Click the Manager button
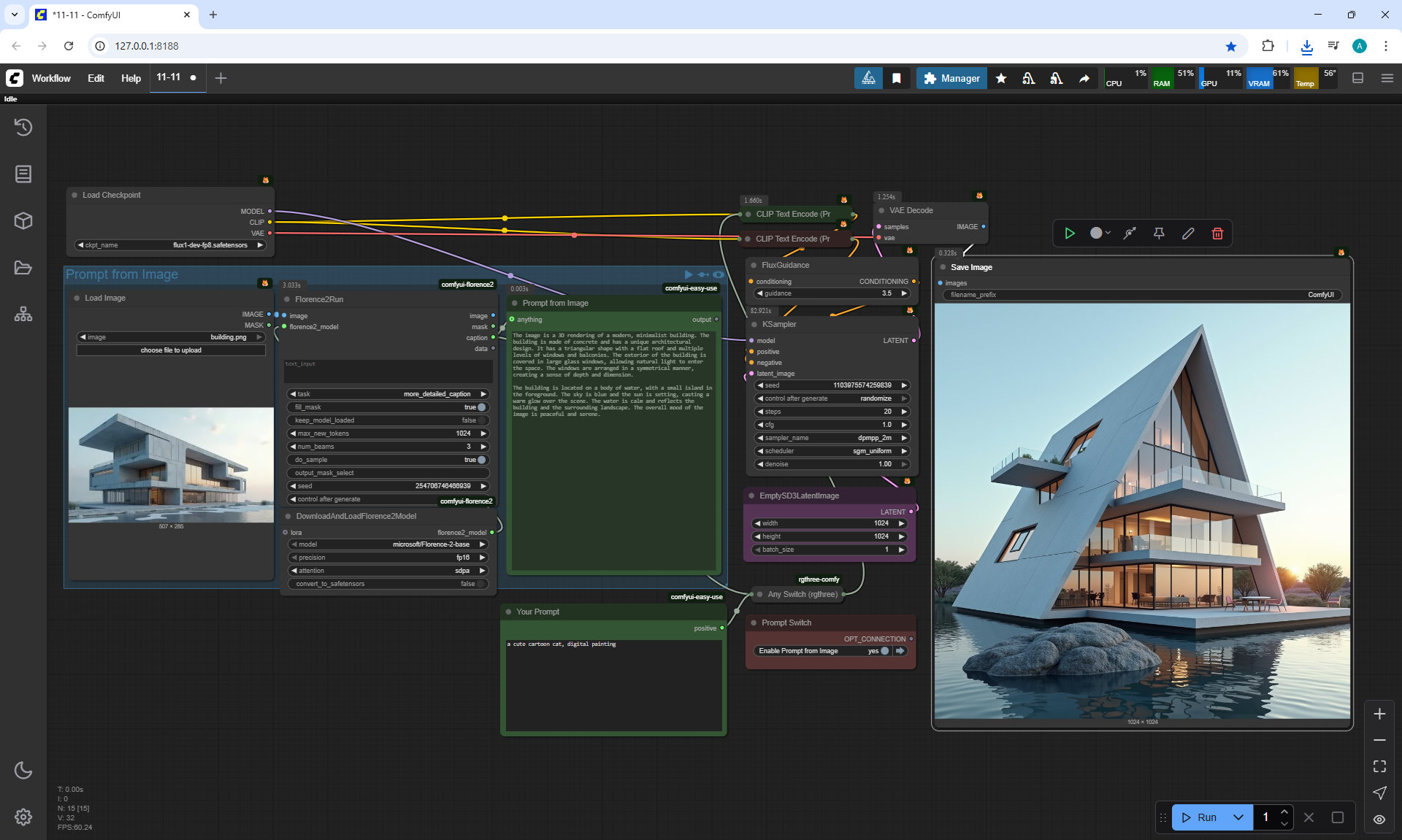 point(951,78)
